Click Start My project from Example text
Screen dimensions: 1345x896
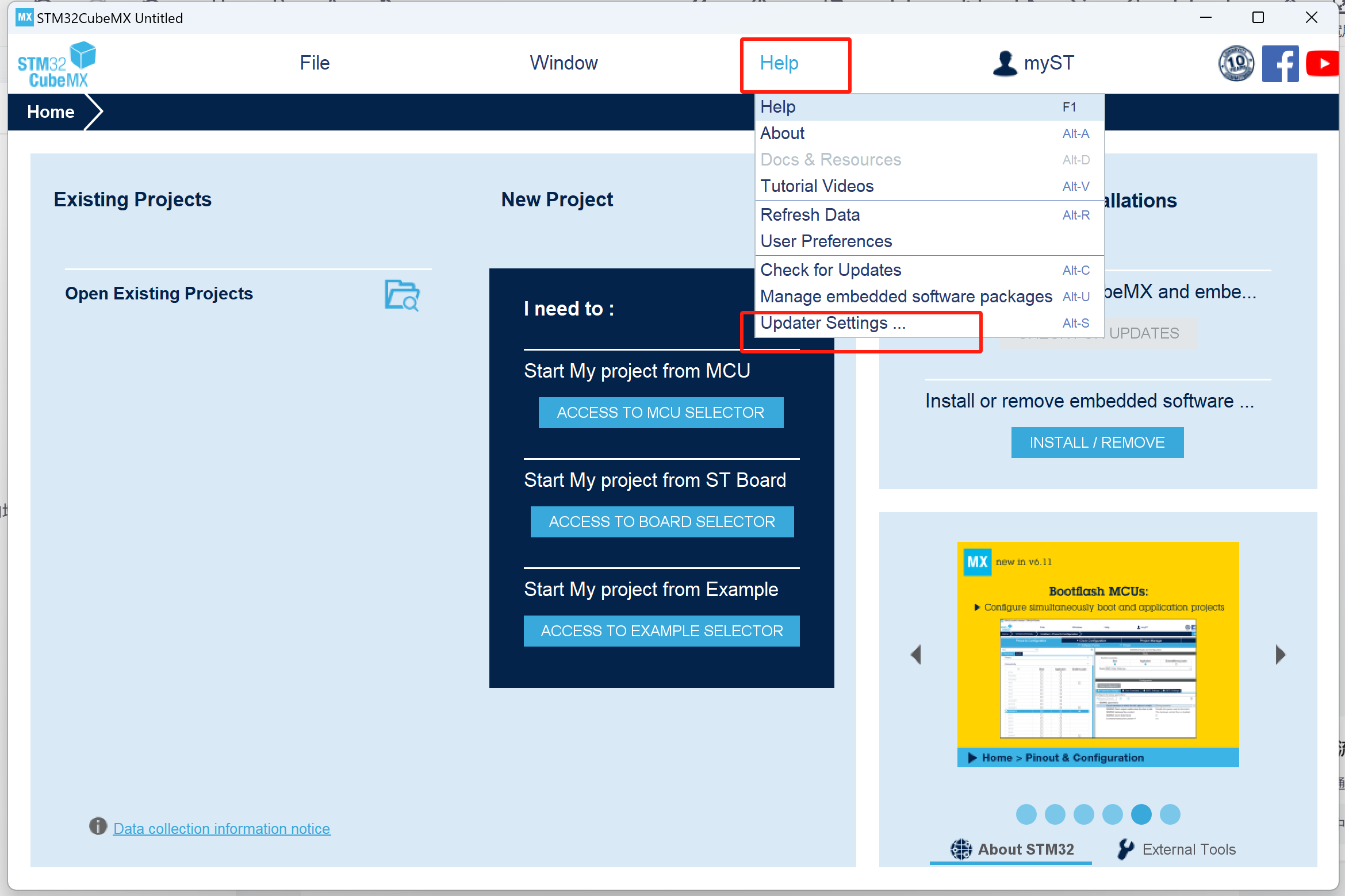pos(650,589)
